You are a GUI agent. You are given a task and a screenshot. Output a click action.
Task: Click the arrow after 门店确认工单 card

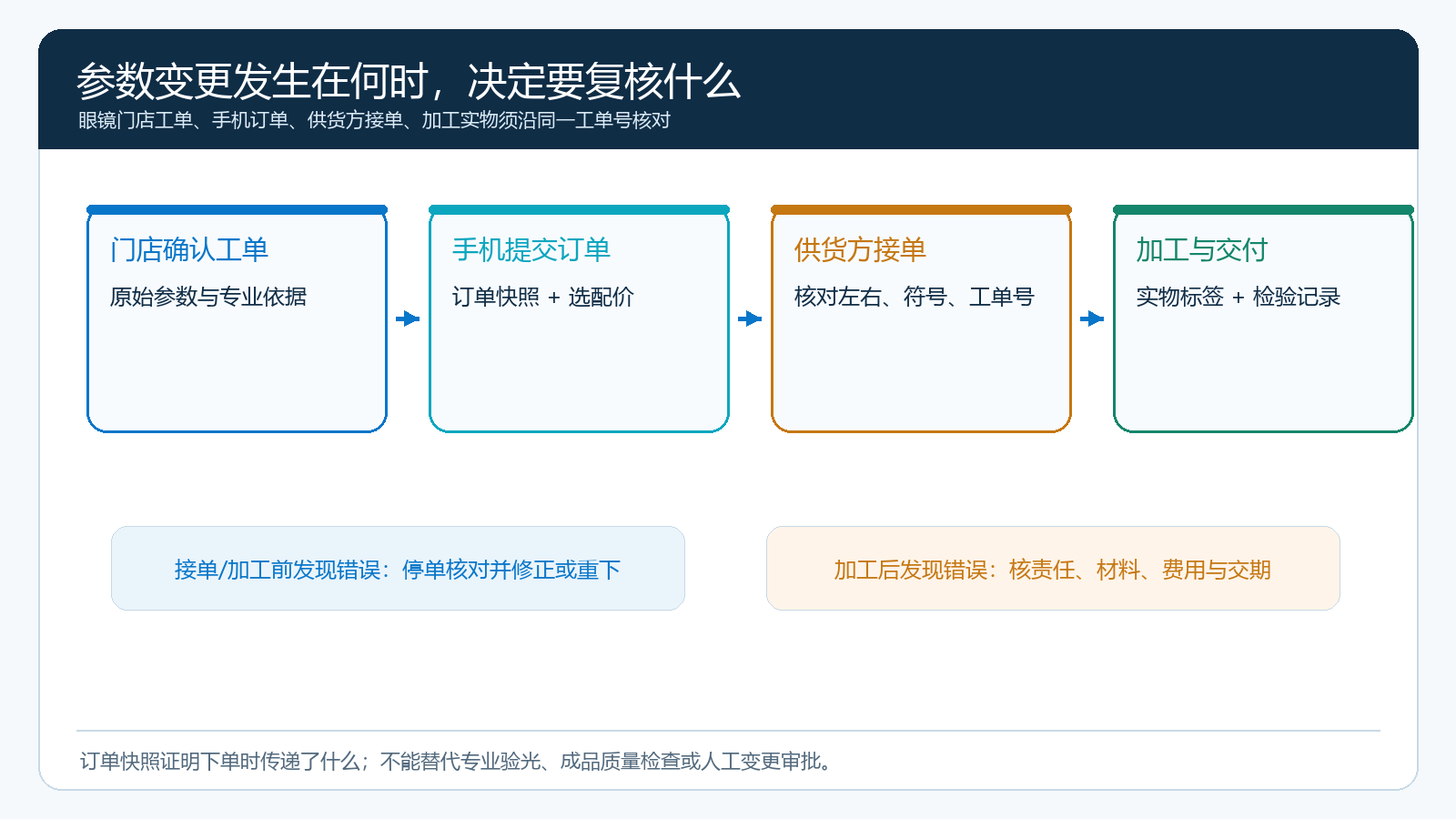pos(408,318)
